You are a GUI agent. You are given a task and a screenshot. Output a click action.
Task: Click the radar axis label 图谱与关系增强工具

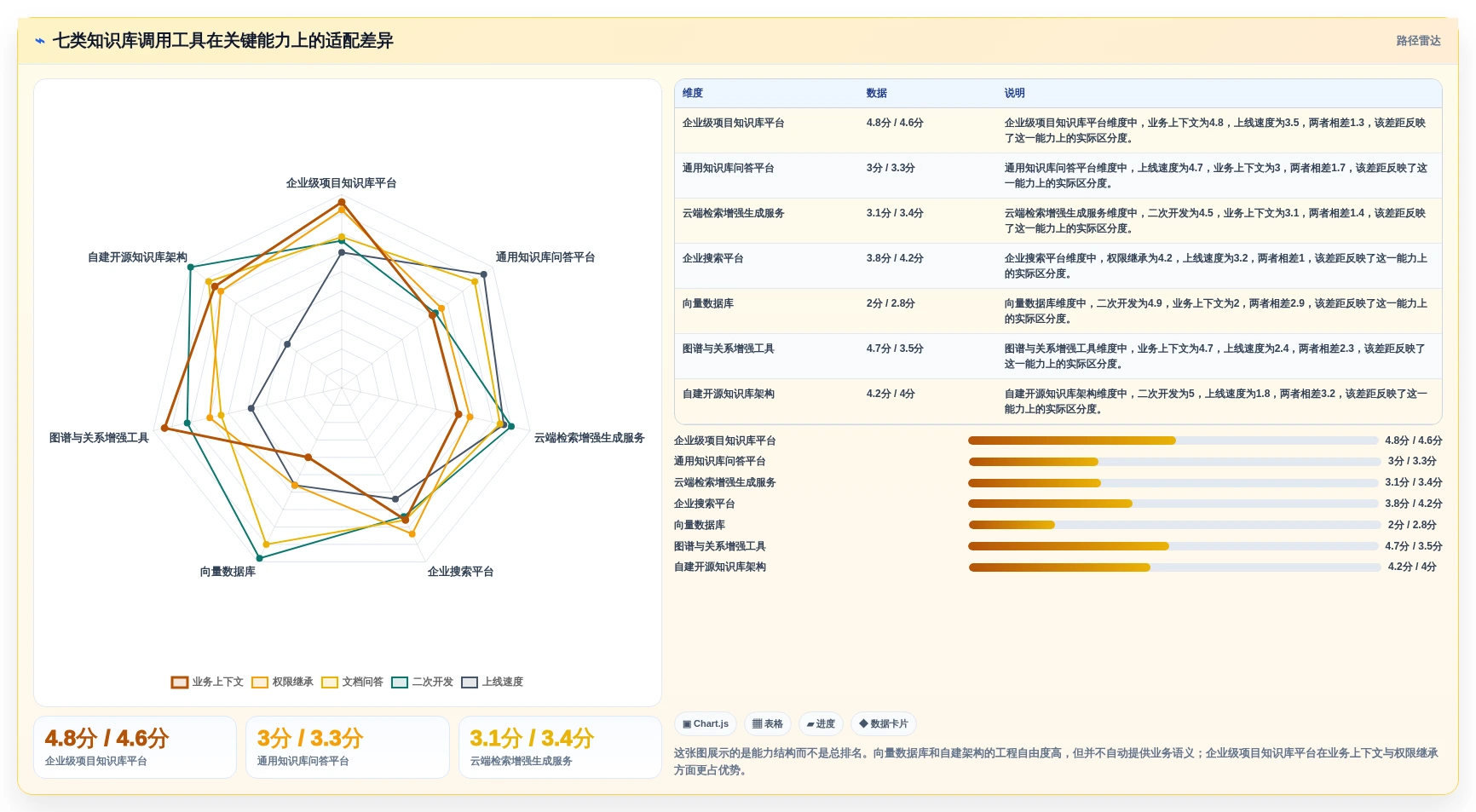[x=99, y=438]
